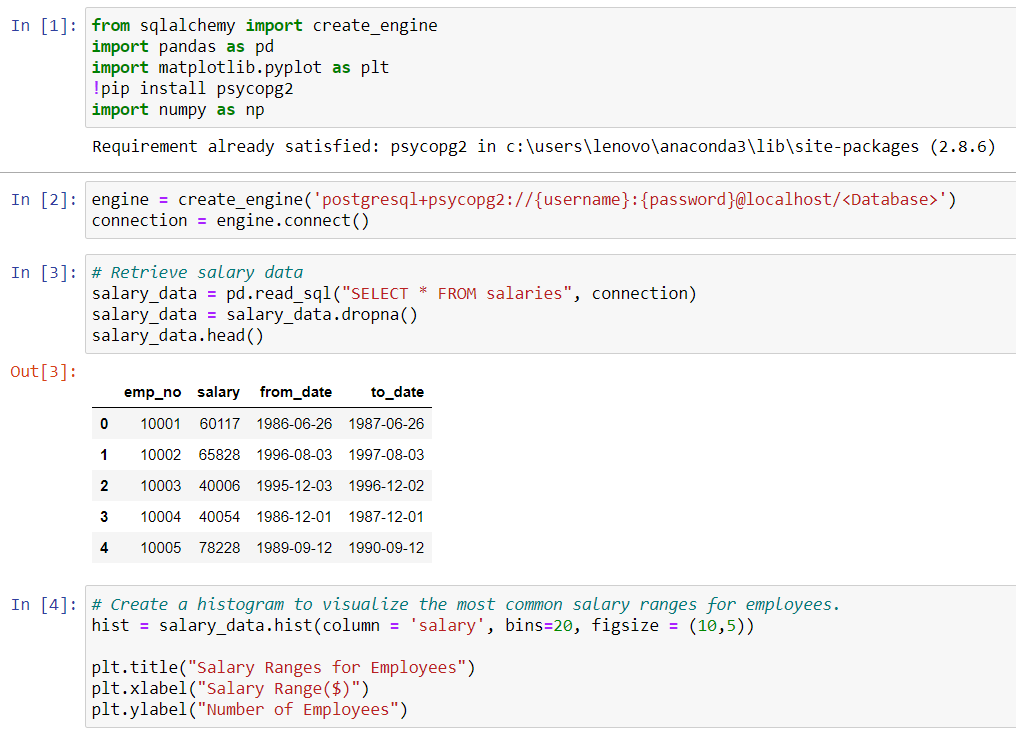
Task: Click the salary data code cell In [3]
Action: pyautogui.click(x=551, y=304)
